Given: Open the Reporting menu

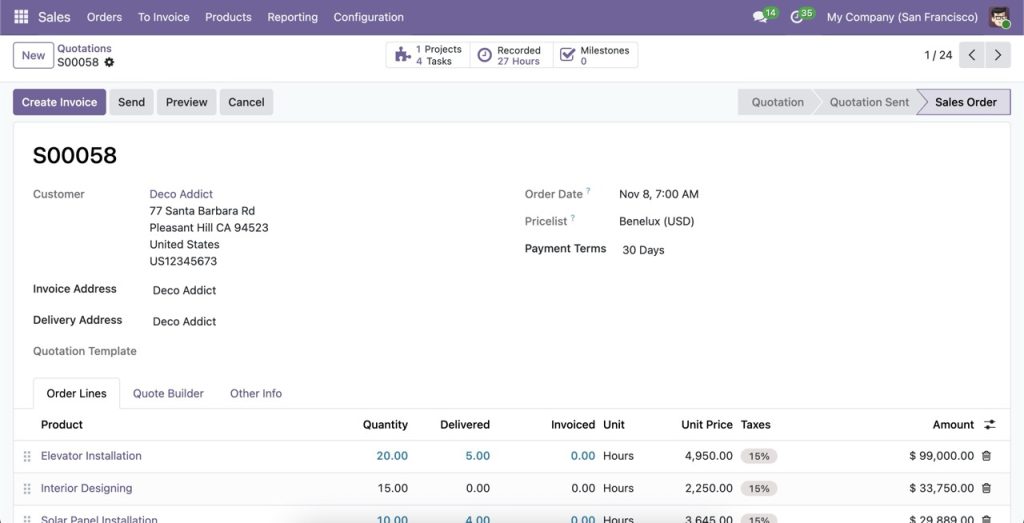Looking at the screenshot, I should [x=292, y=17].
